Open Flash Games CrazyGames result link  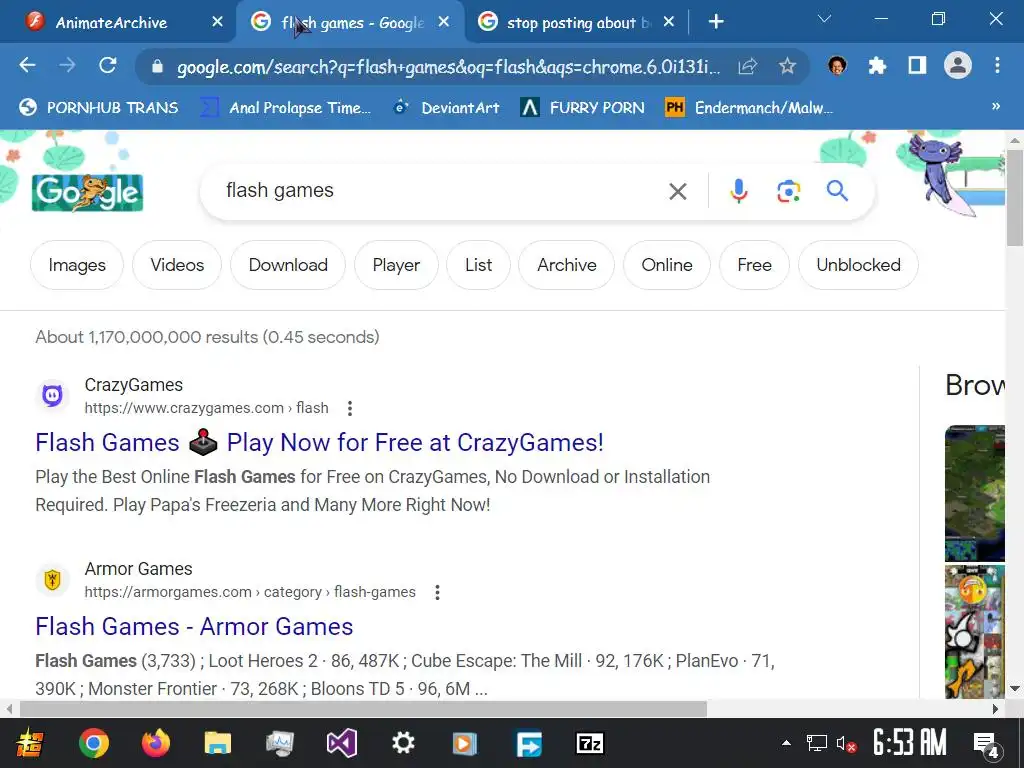[319, 443]
